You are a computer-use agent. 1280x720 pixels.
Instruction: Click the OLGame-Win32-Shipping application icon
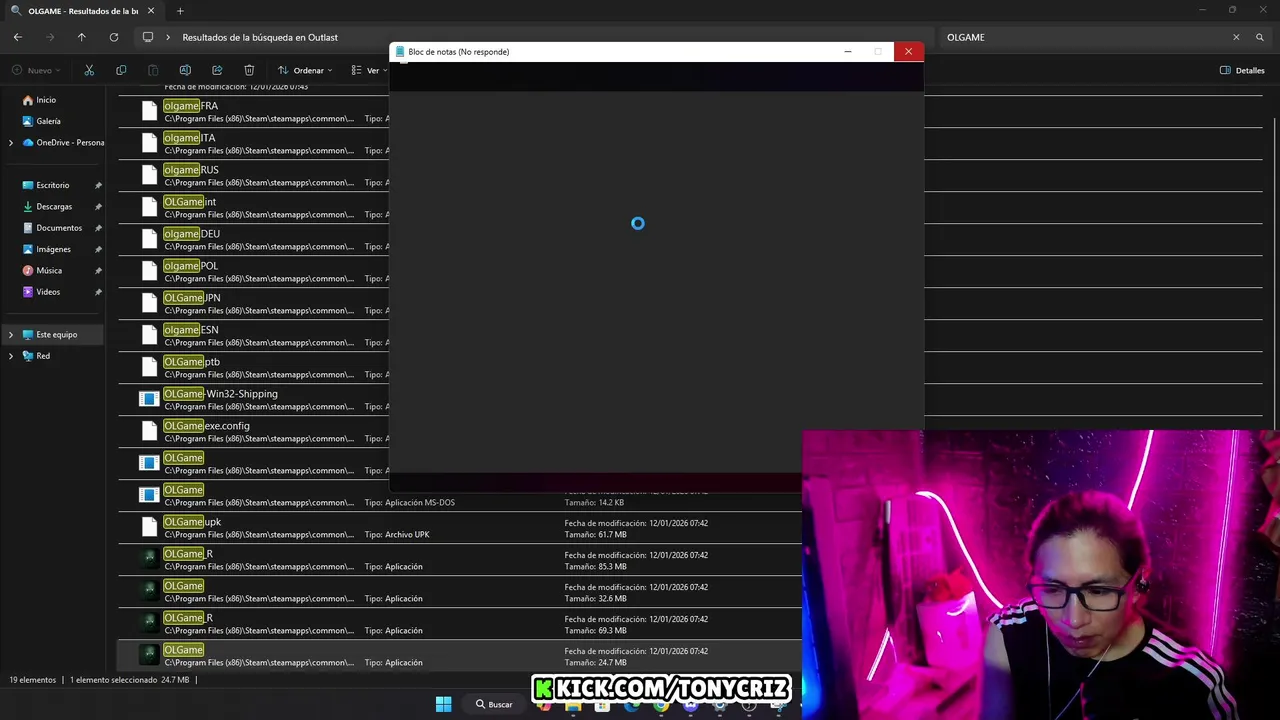(150, 399)
